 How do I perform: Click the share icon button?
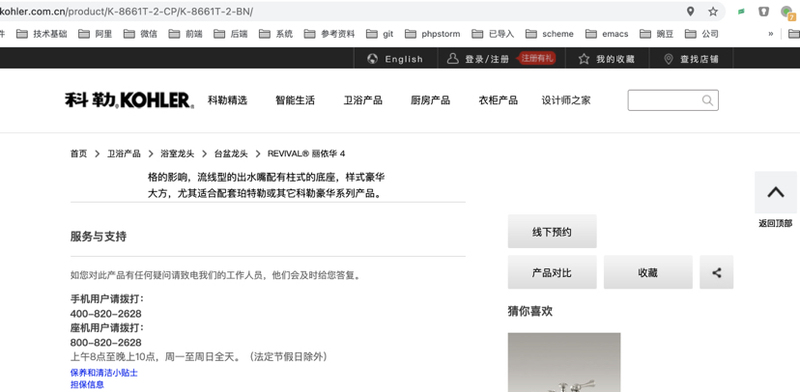pos(716,273)
